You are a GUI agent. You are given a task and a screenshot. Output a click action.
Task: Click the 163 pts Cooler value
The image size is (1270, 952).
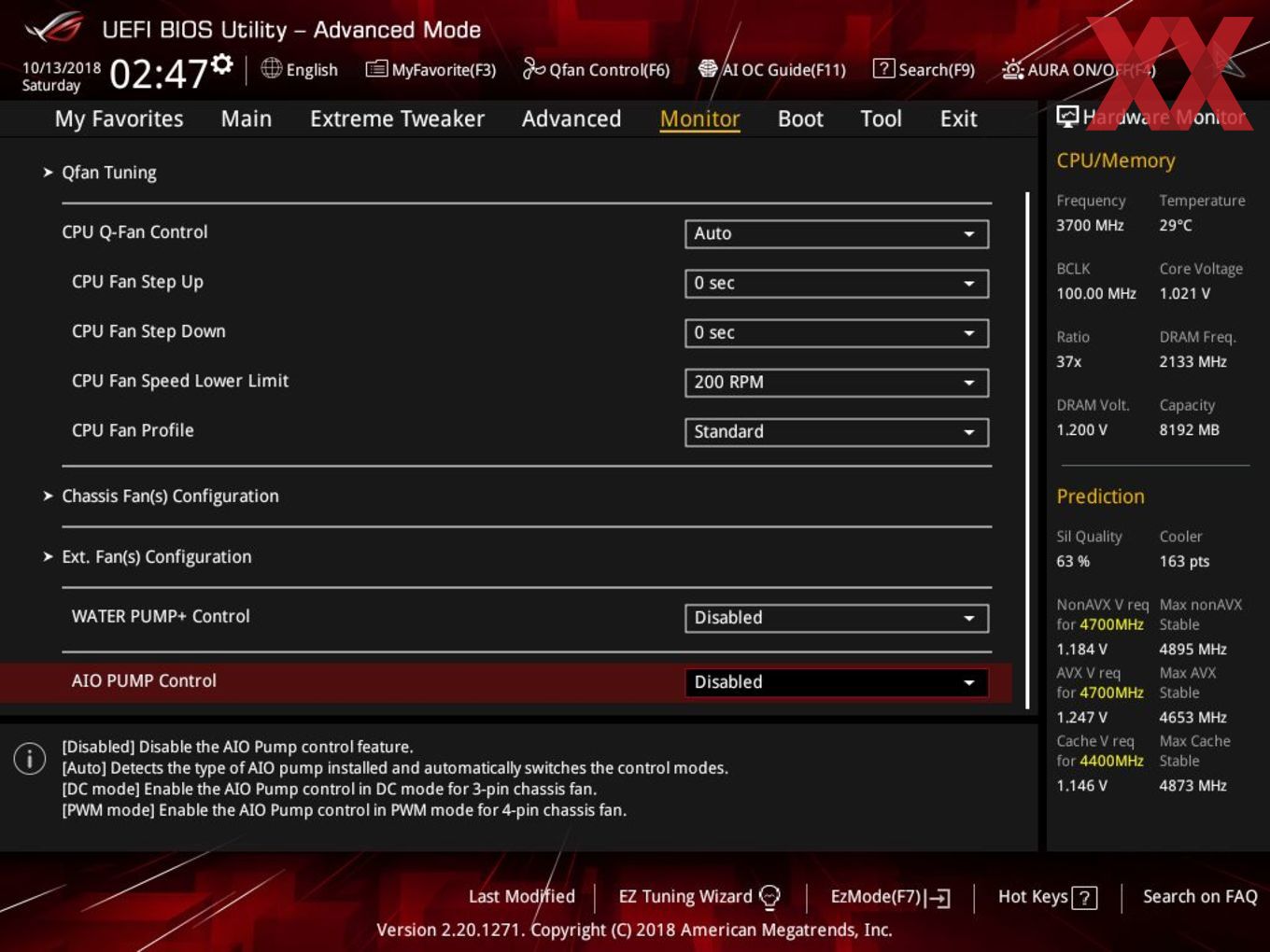click(x=1184, y=561)
